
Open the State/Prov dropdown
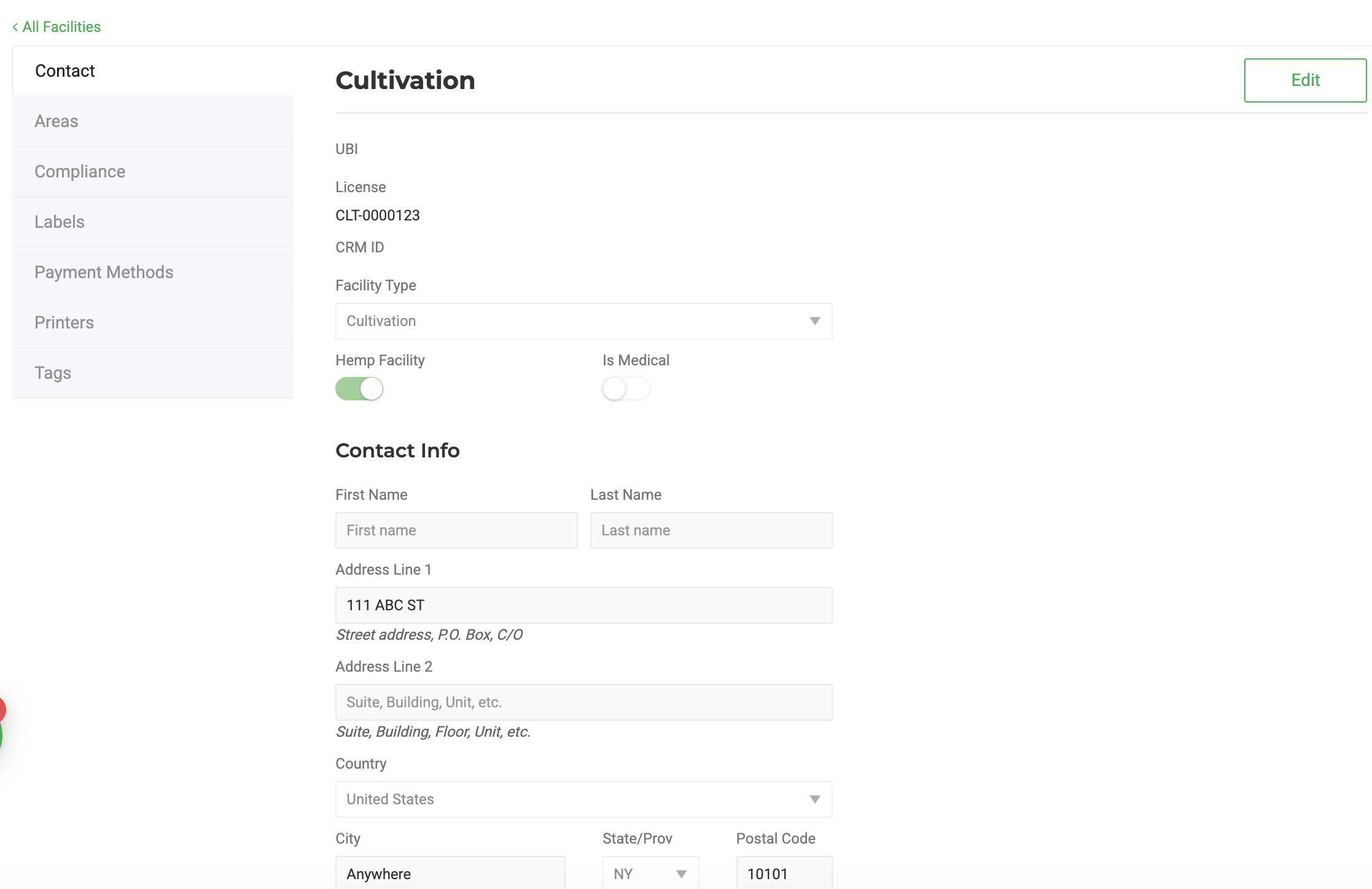[x=650, y=873]
